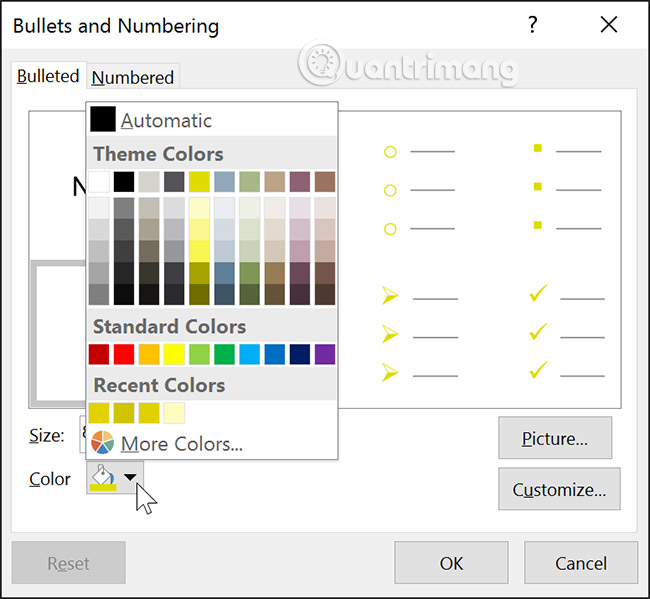Image resolution: width=650 pixels, height=599 pixels.
Task: Pick the dark gray theme color top swatch
Action: point(174,182)
